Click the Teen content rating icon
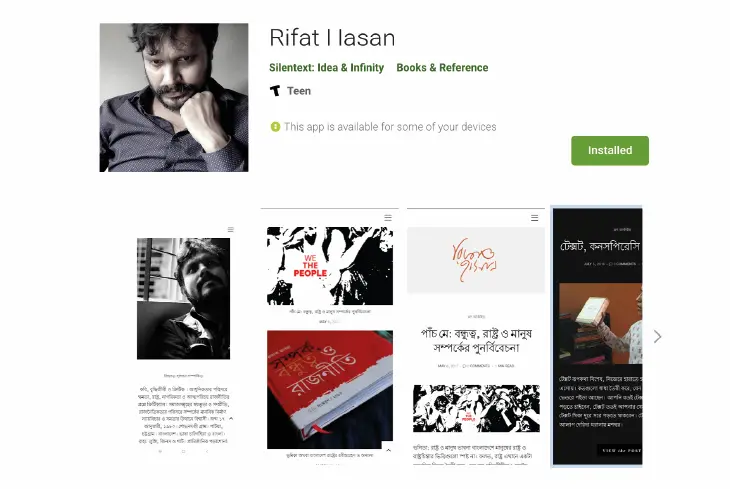Screen dimensions: 730x489 click(275, 91)
